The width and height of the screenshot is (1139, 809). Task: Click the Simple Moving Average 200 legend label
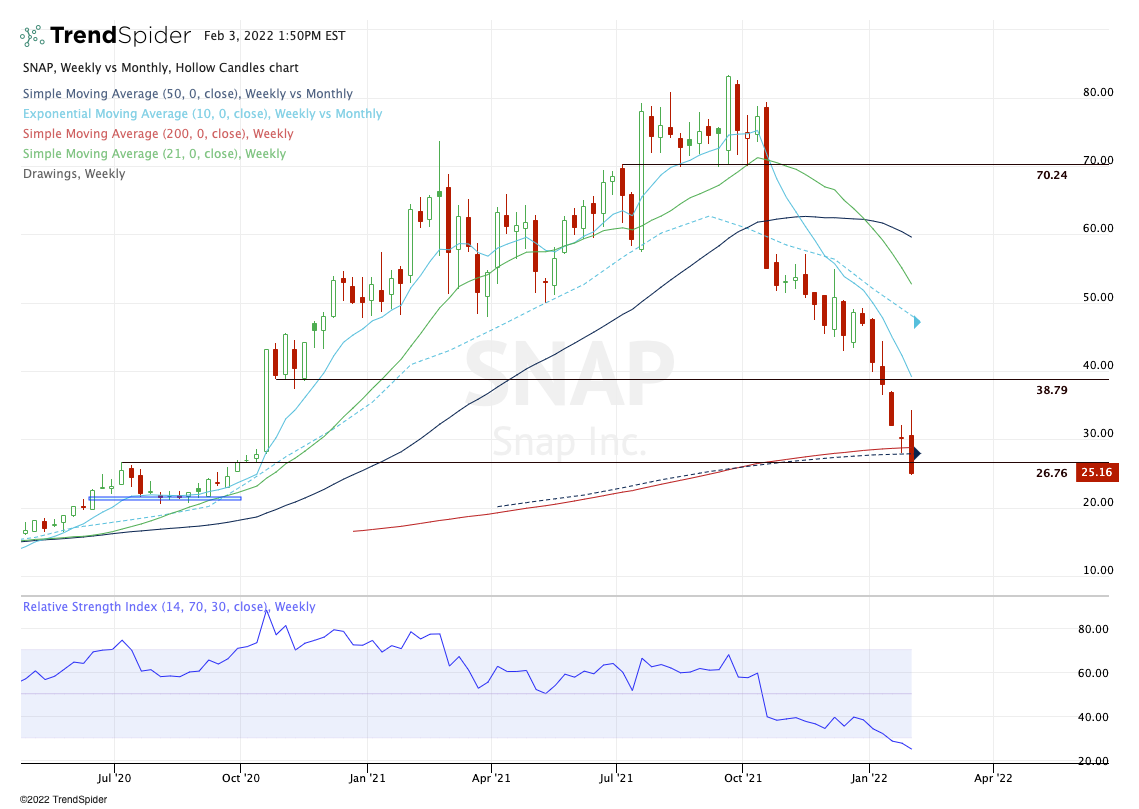coord(158,134)
